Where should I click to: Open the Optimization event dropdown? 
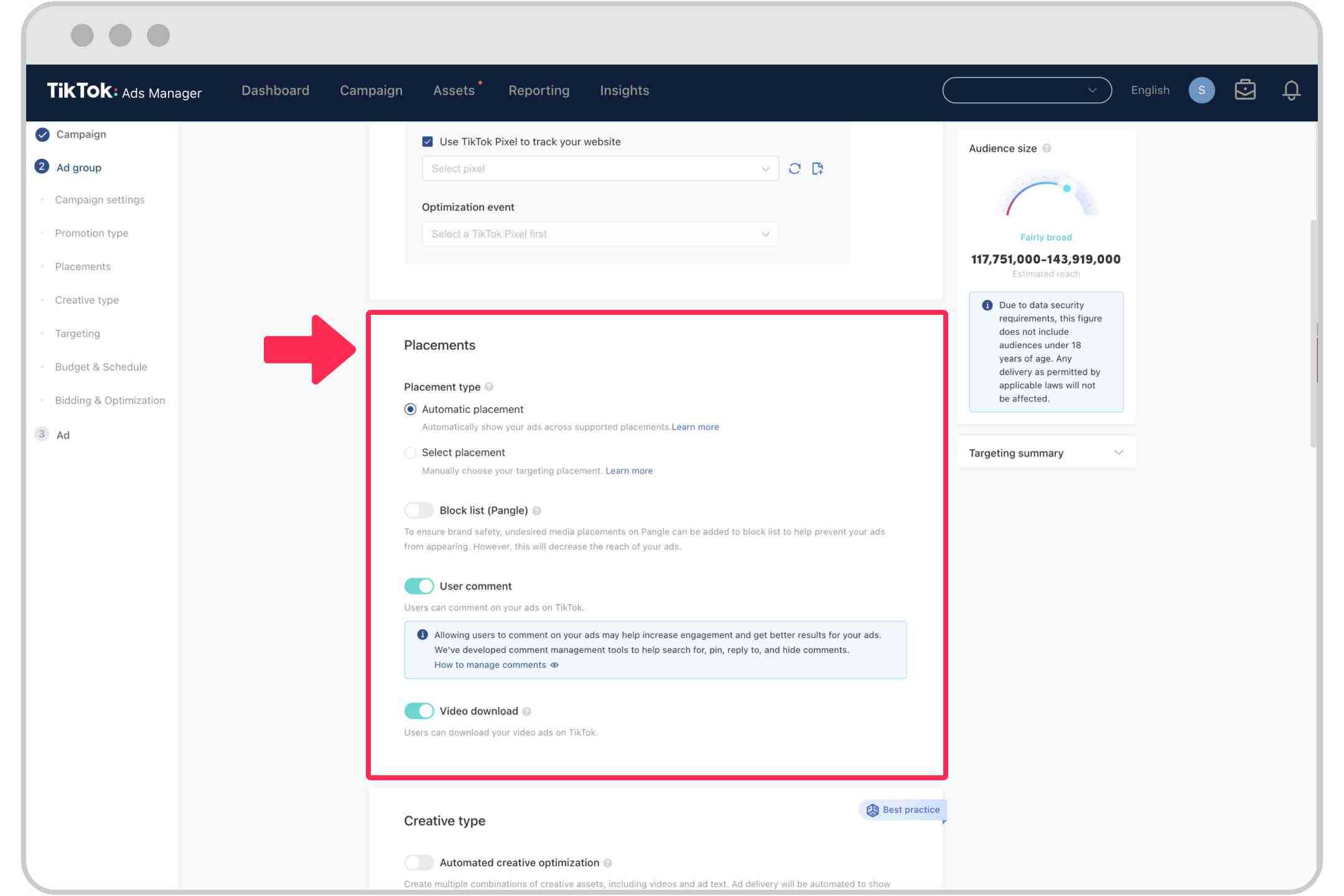tap(599, 233)
